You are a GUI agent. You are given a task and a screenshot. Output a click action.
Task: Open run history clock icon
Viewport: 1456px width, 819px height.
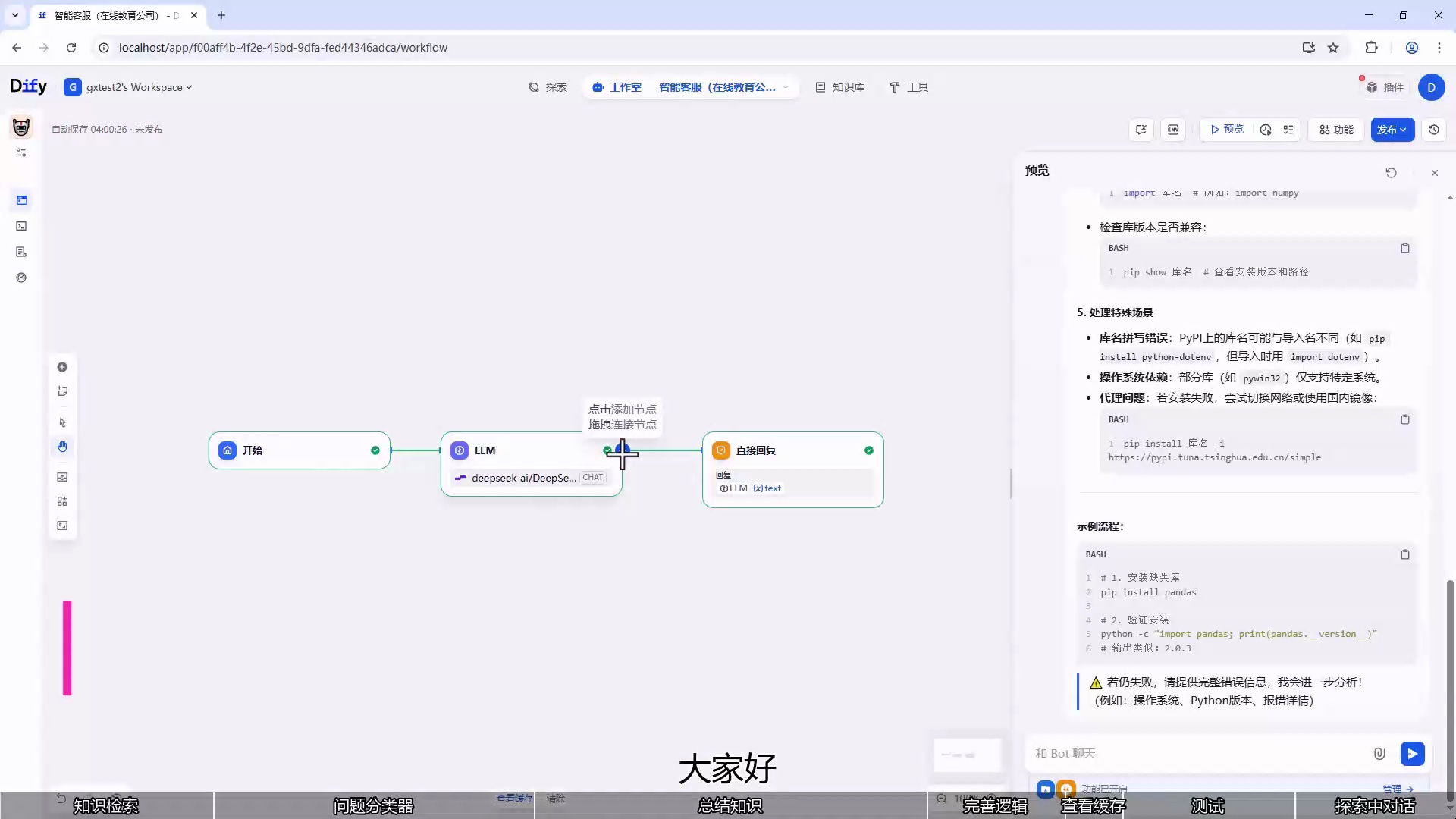pyautogui.click(x=1266, y=130)
